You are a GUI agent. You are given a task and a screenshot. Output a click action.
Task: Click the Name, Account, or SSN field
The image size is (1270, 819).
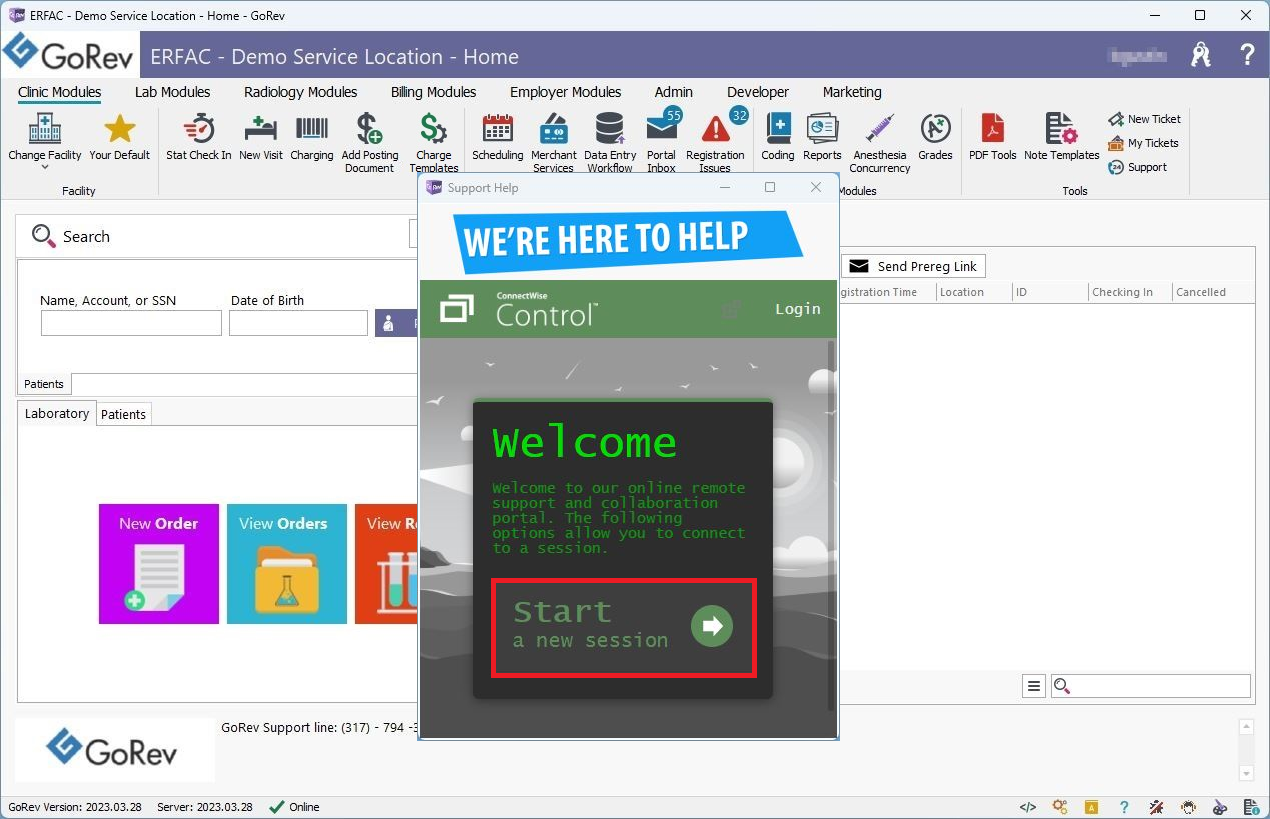tap(131, 323)
